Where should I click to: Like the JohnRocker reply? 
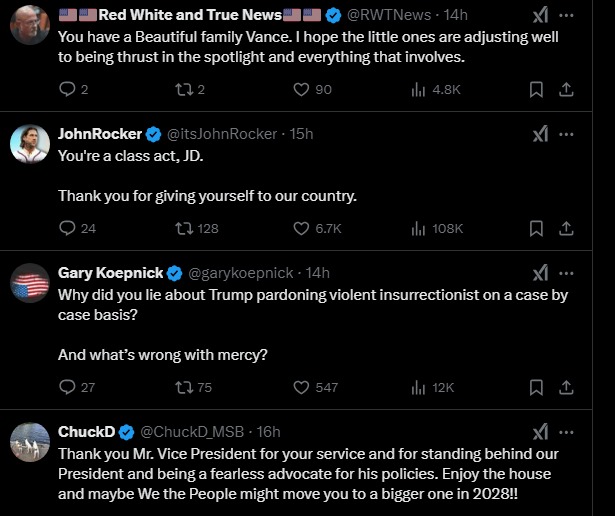(x=301, y=228)
